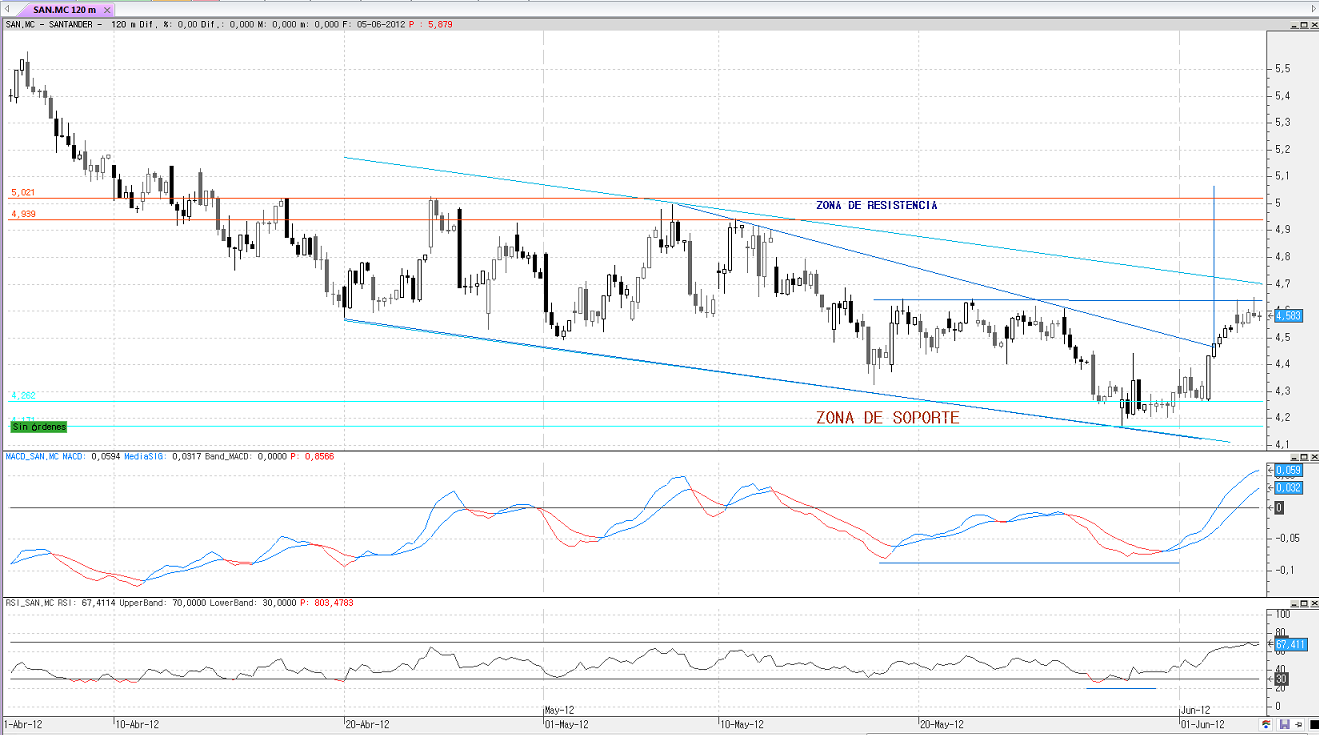Click the MACD zero line tag

tap(1280, 508)
